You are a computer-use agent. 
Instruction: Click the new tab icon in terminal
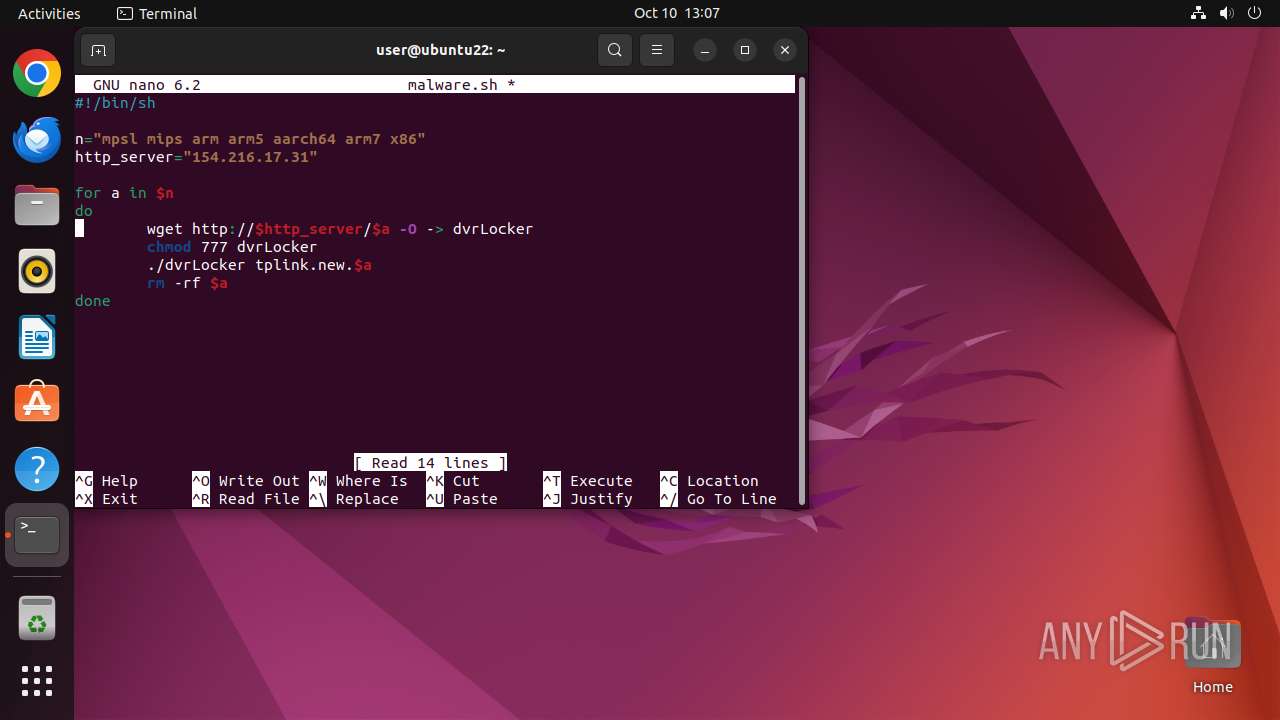98,50
